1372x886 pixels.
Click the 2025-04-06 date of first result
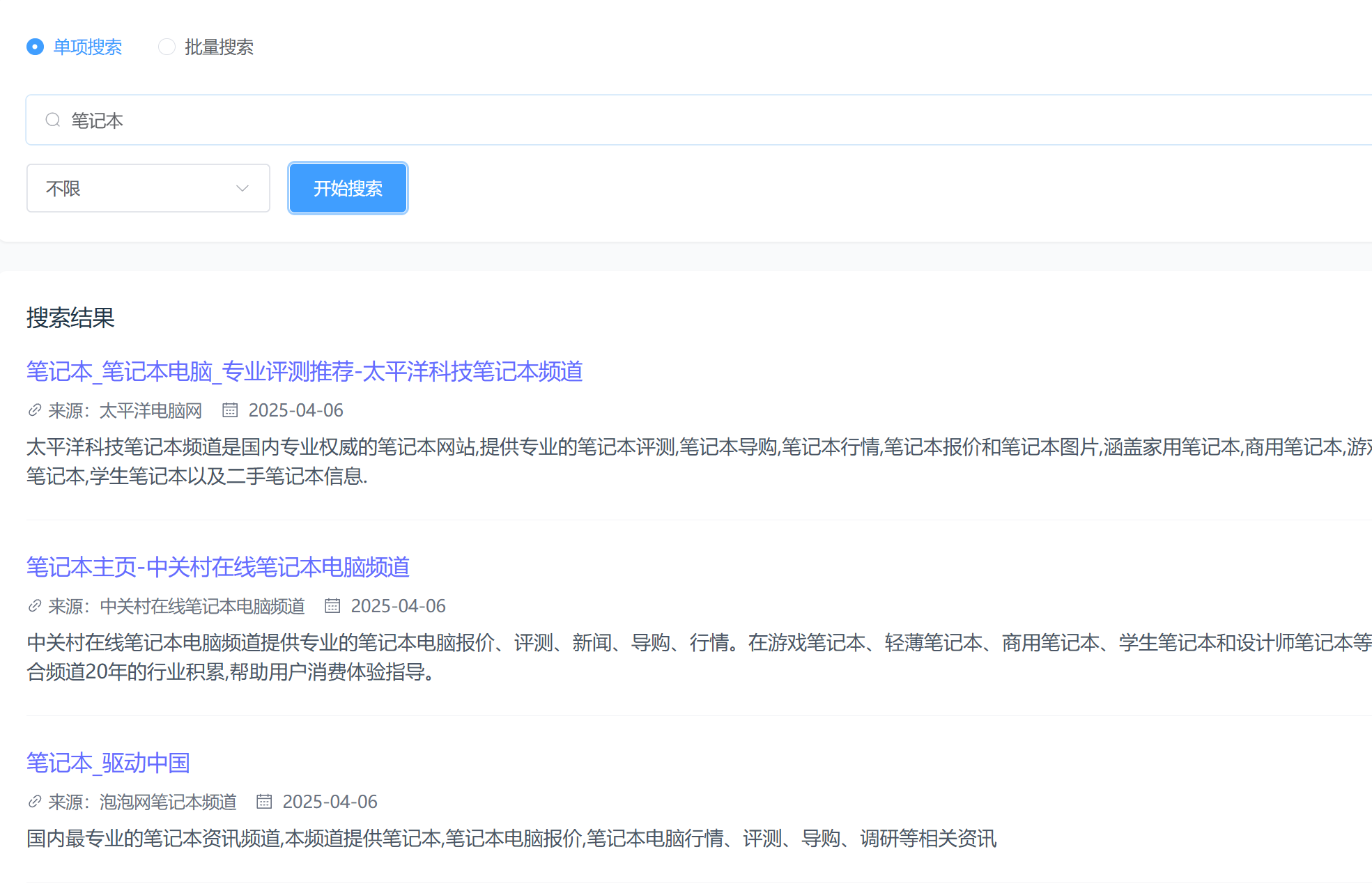(295, 410)
